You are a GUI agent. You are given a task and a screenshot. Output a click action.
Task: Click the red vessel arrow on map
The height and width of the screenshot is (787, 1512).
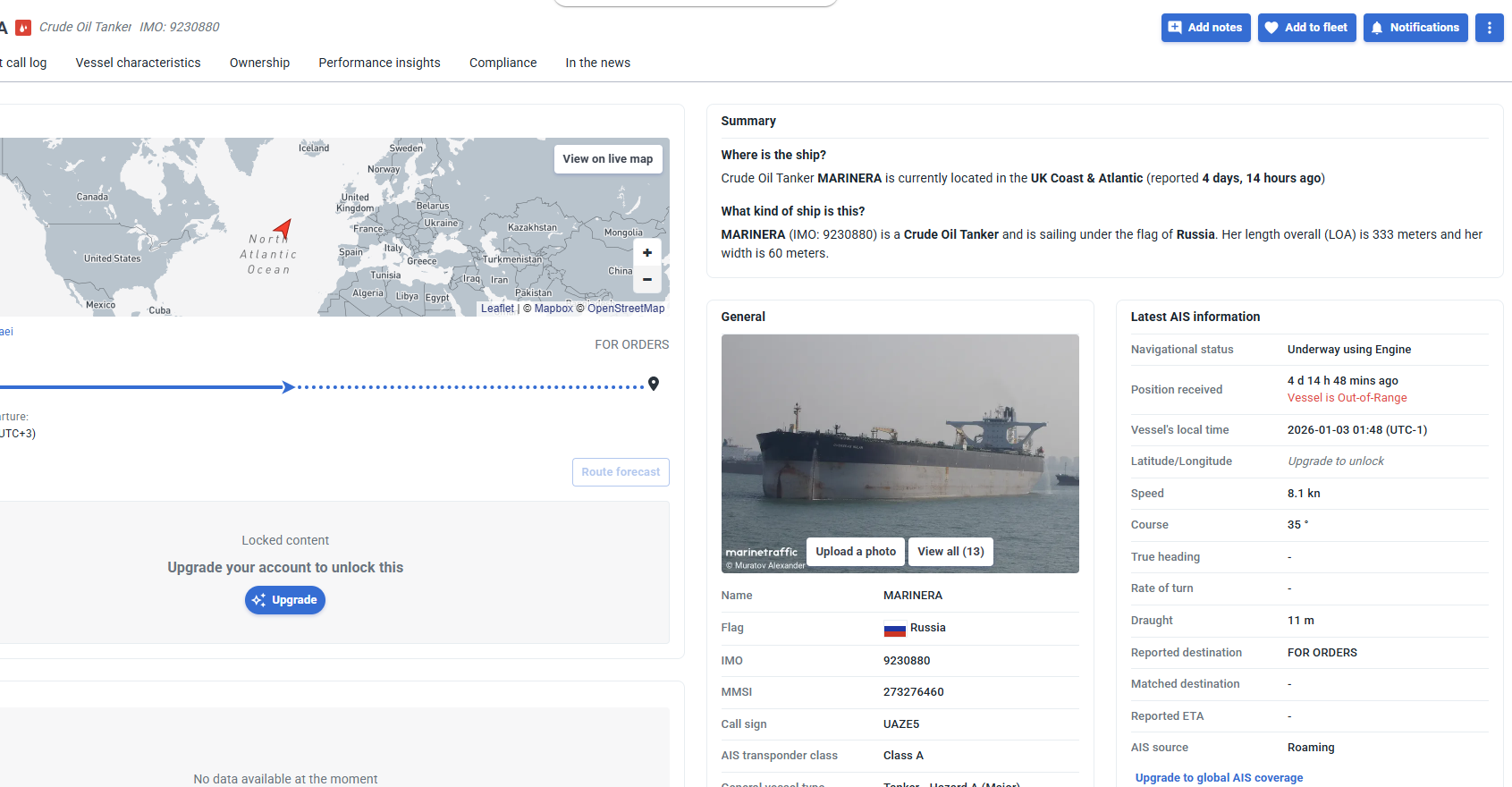pos(283,228)
